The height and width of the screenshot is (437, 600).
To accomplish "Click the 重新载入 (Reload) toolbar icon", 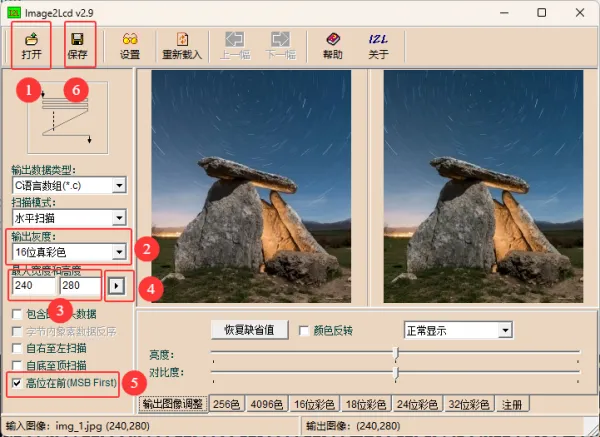I will click(x=183, y=45).
